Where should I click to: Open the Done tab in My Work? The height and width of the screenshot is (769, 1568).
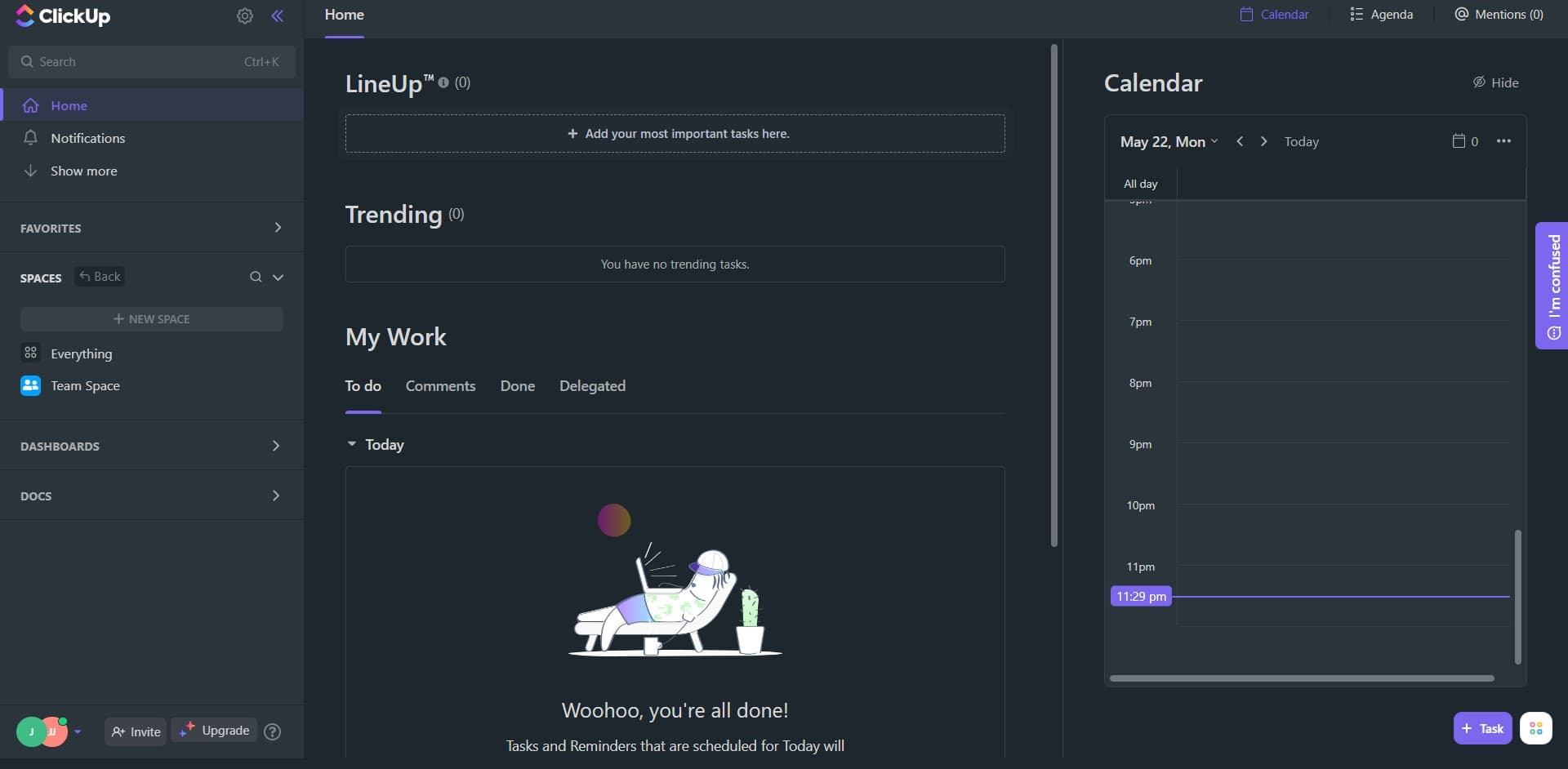point(518,385)
